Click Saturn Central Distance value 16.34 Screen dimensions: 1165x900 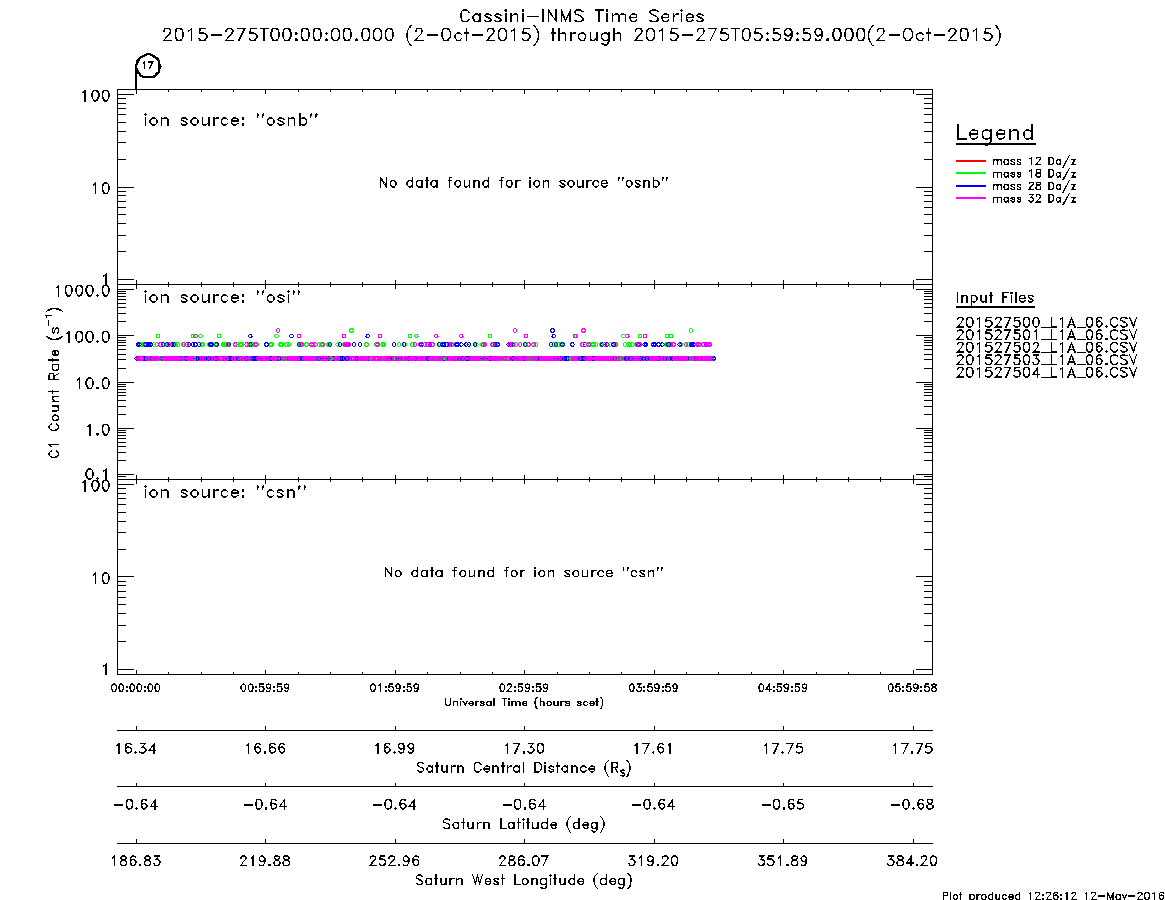pos(135,748)
